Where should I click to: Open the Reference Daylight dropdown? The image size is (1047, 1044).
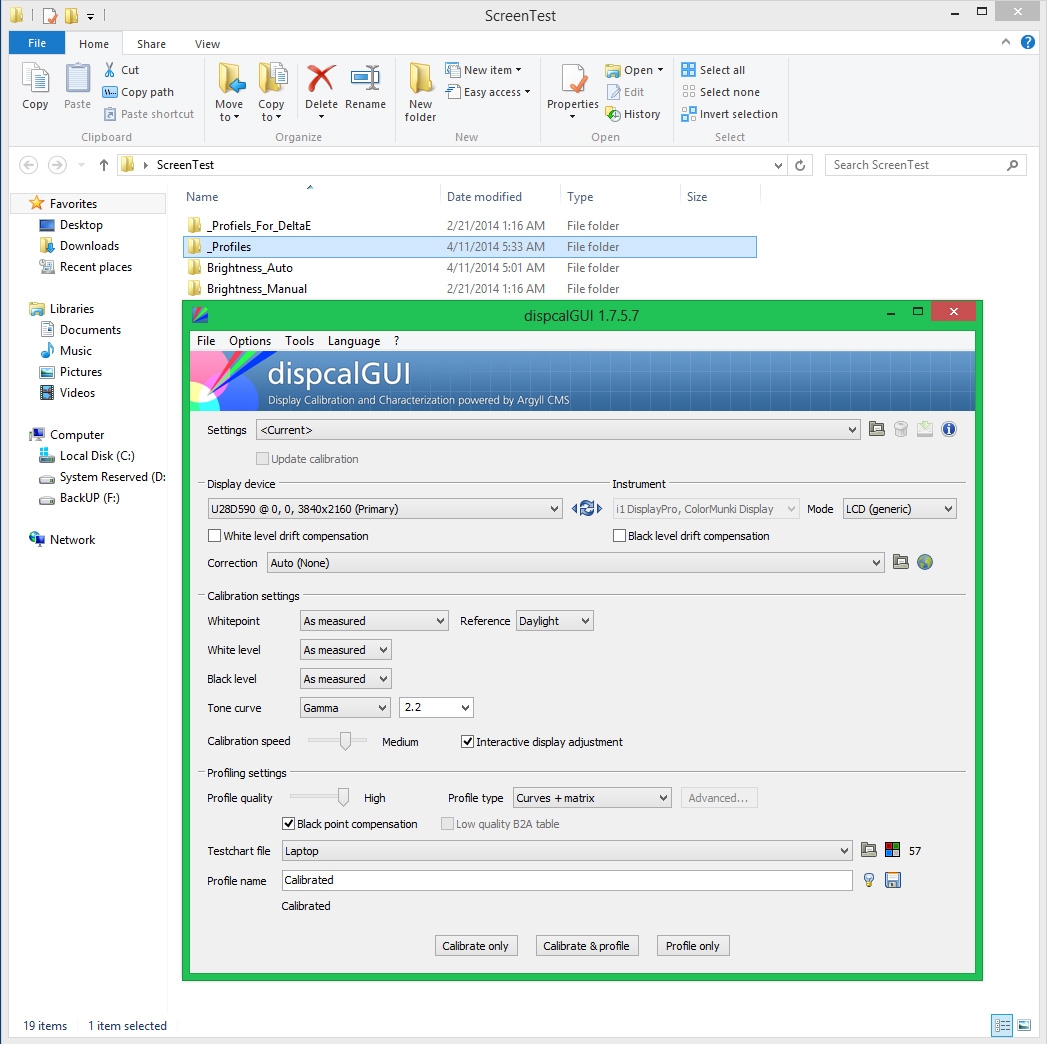[x=554, y=620]
